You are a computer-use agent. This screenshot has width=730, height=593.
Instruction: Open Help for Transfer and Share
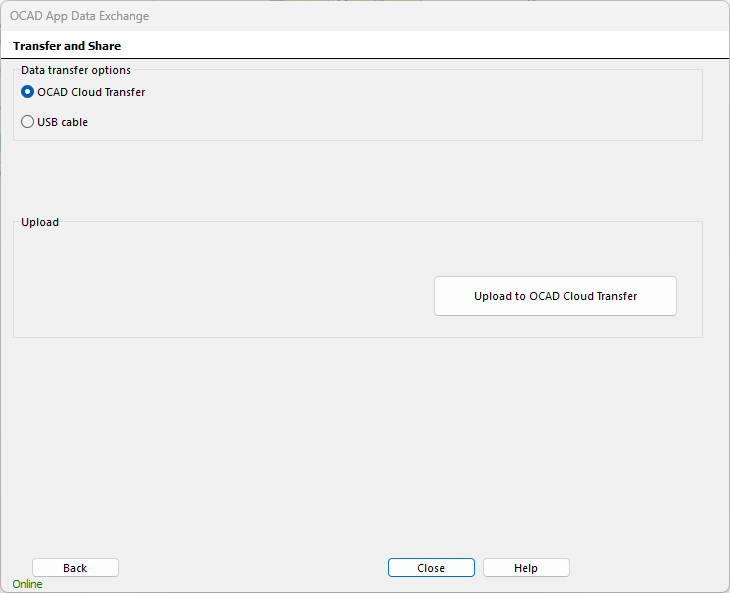point(526,568)
